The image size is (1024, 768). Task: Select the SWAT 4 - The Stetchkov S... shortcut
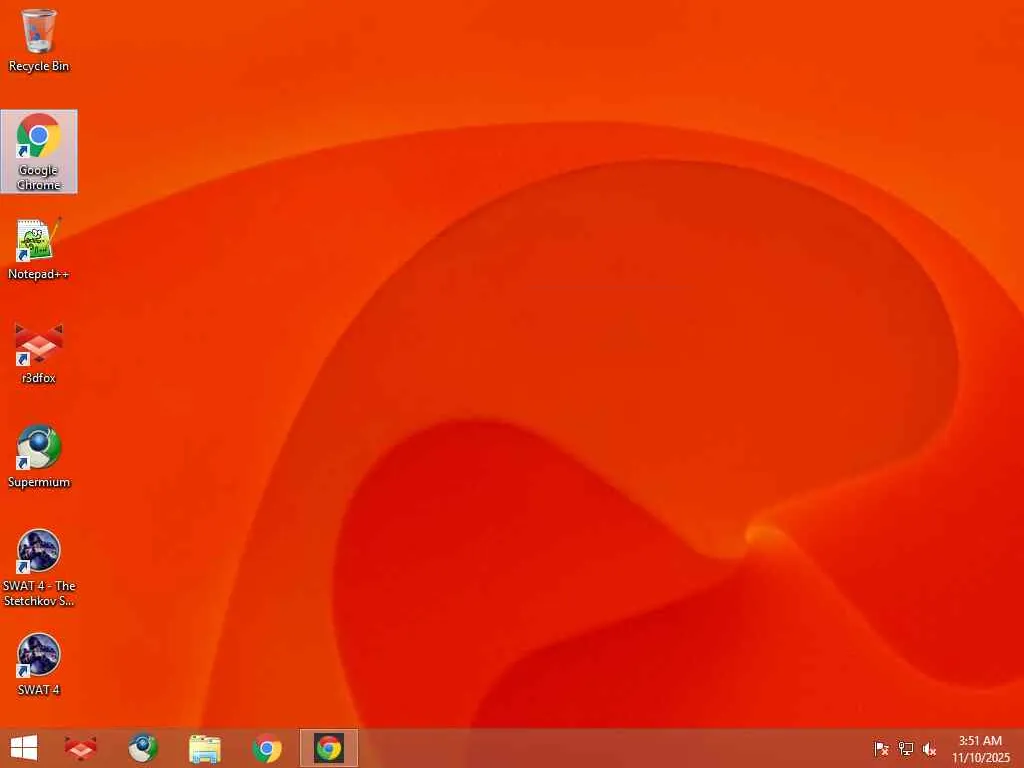click(x=39, y=568)
